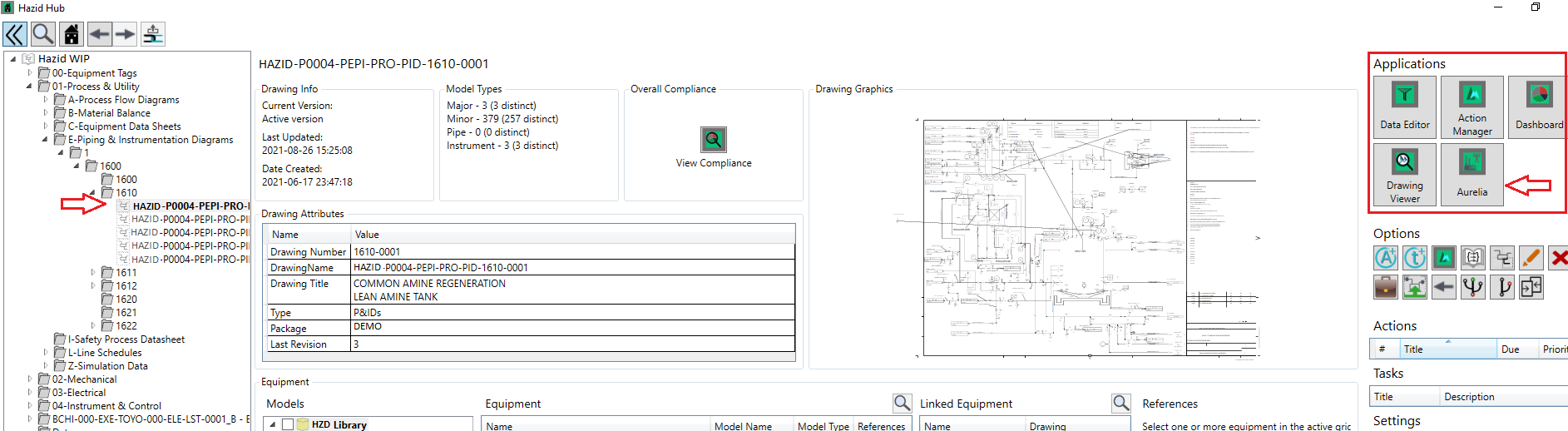Click the briefcase icon under Options
This screenshot has width=1568, height=431.
pyautogui.click(x=1385, y=288)
